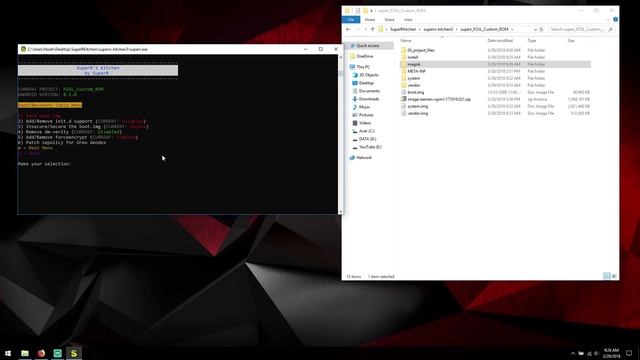Click SuperRKitchen in the address breadcrumb
This screenshot has height=360, width=640.
click(403, 29)
